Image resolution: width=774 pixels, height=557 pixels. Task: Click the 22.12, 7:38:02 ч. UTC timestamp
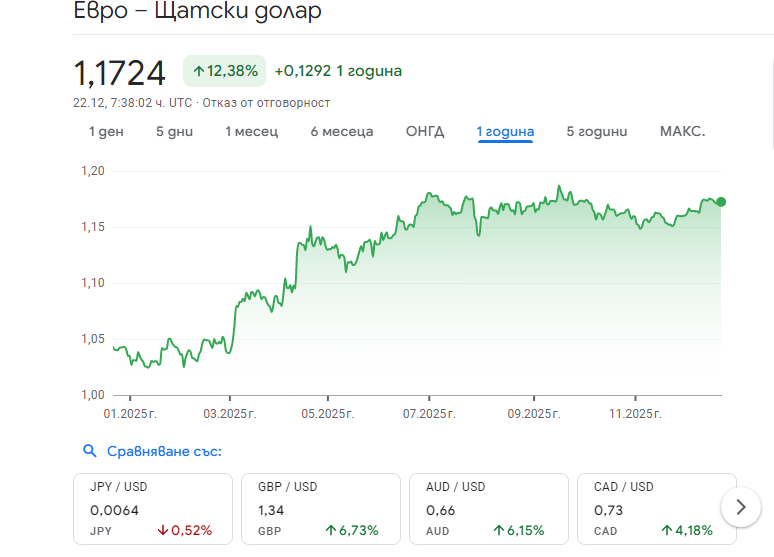point(132,103)
